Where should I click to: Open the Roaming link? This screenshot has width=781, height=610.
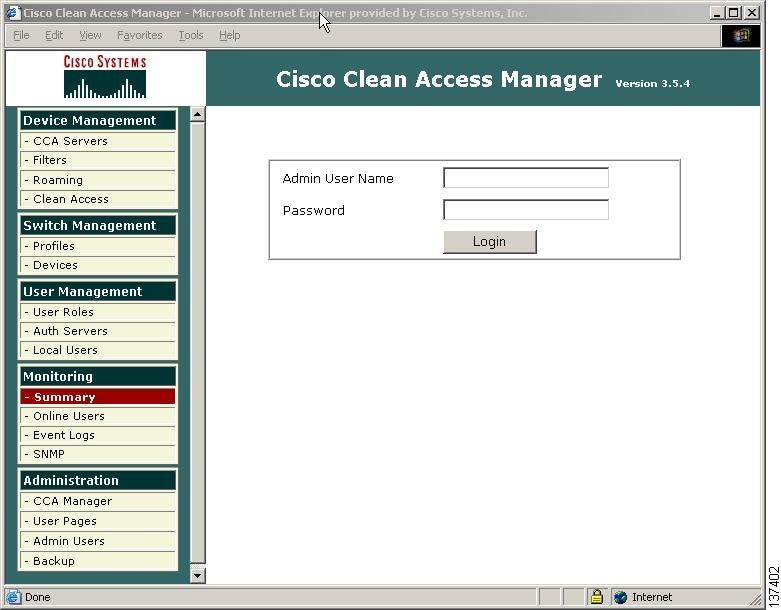pyautogui.click(x=98, y=180)
